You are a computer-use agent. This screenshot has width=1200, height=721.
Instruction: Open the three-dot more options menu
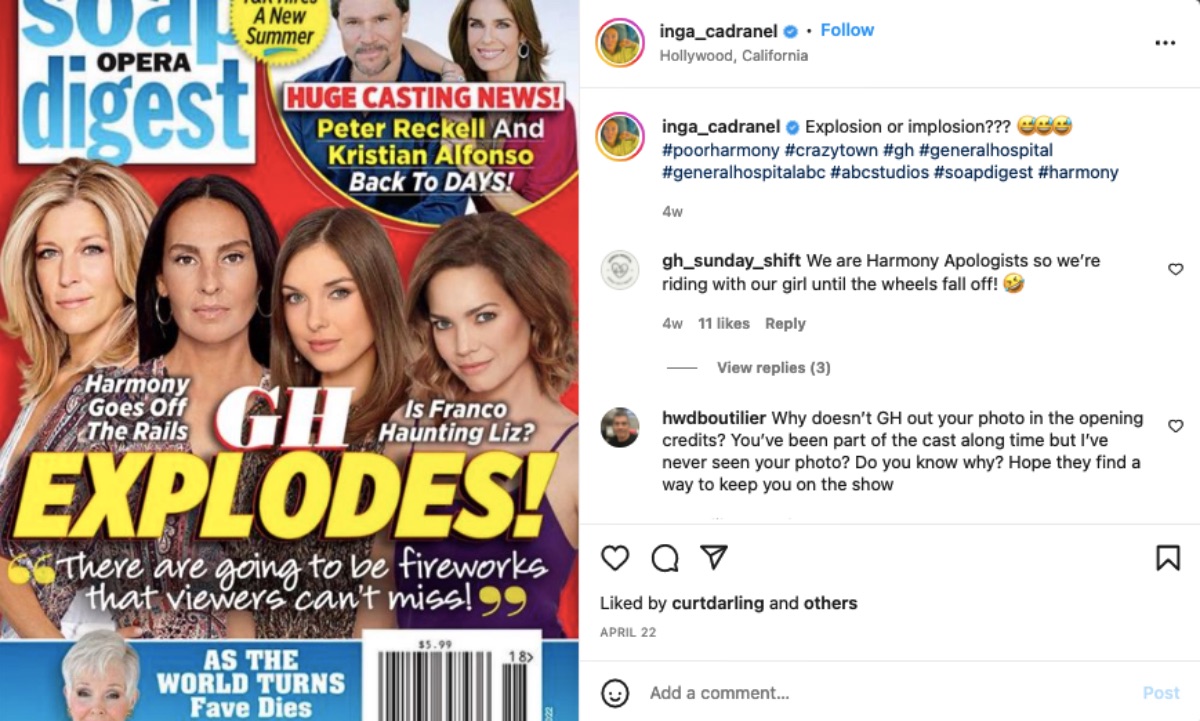[1165, 43]
